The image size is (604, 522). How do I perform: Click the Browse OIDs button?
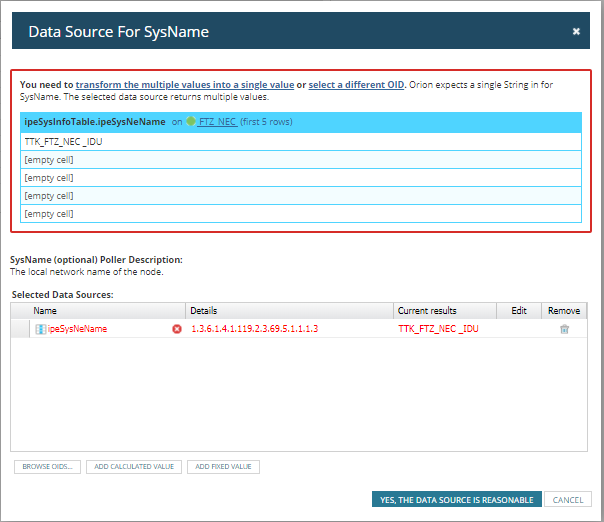pos(47,467)
